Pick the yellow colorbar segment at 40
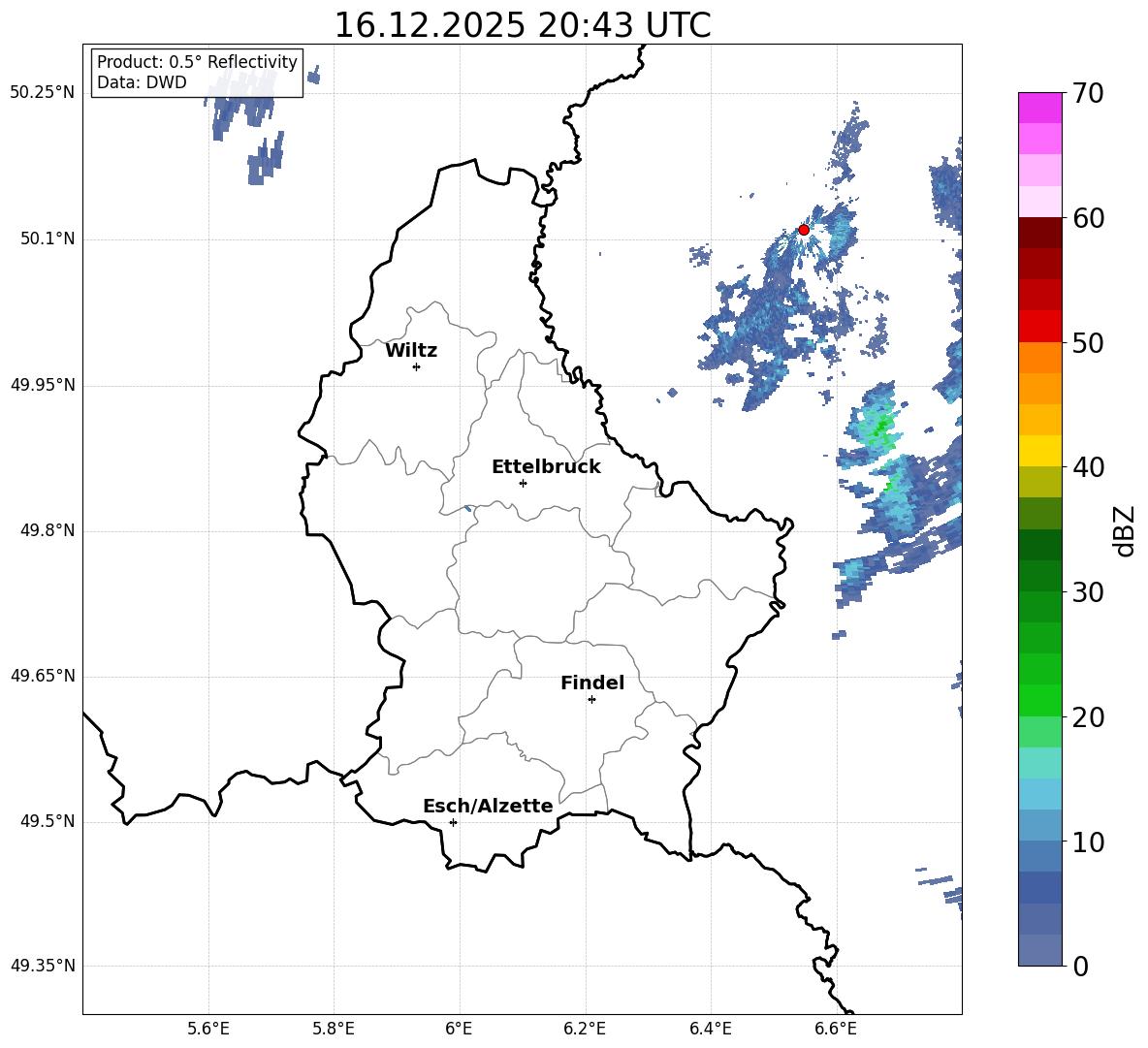 (x=1039, y=451)
